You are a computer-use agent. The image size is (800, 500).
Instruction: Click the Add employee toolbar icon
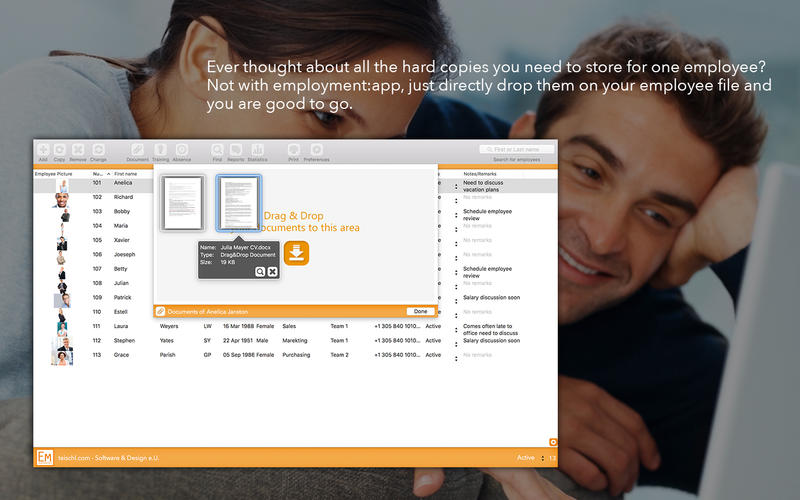click(x=43, y=149)
